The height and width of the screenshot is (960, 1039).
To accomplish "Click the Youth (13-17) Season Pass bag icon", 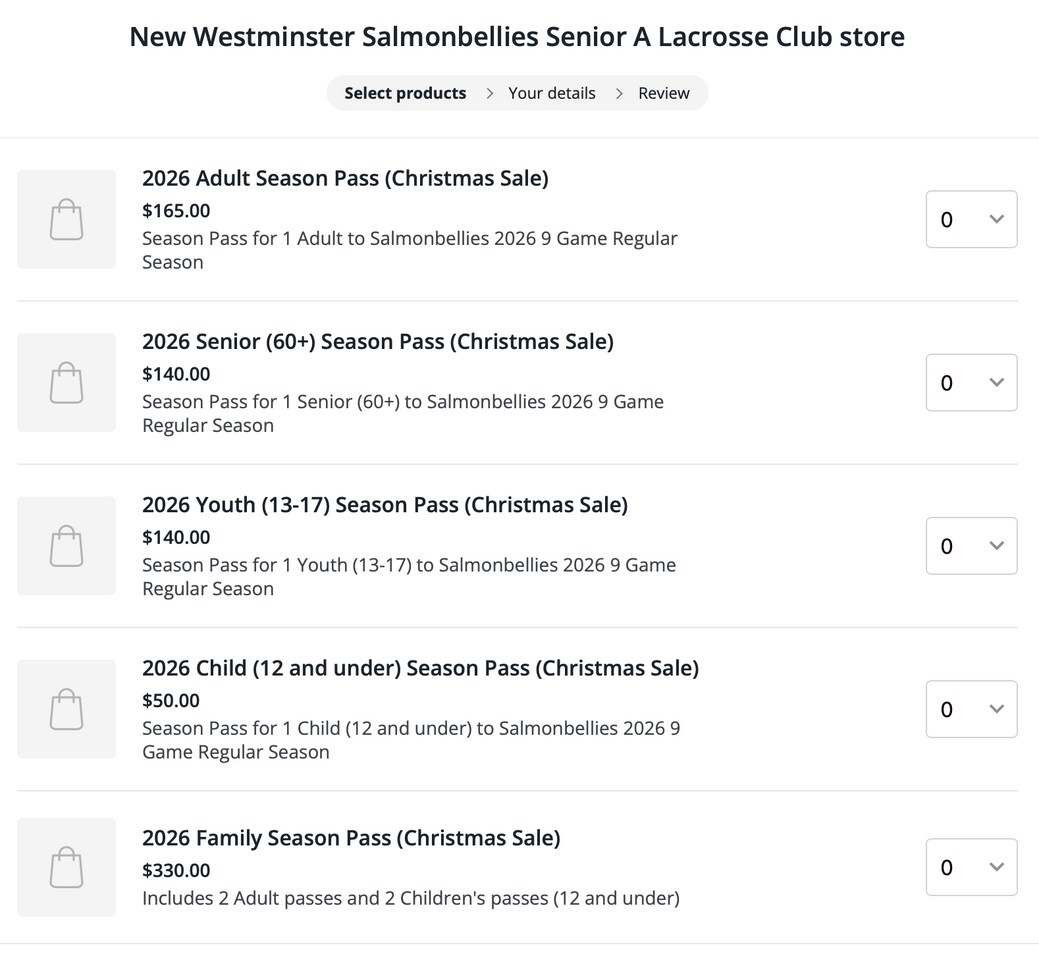I will [x=66, y=546].
